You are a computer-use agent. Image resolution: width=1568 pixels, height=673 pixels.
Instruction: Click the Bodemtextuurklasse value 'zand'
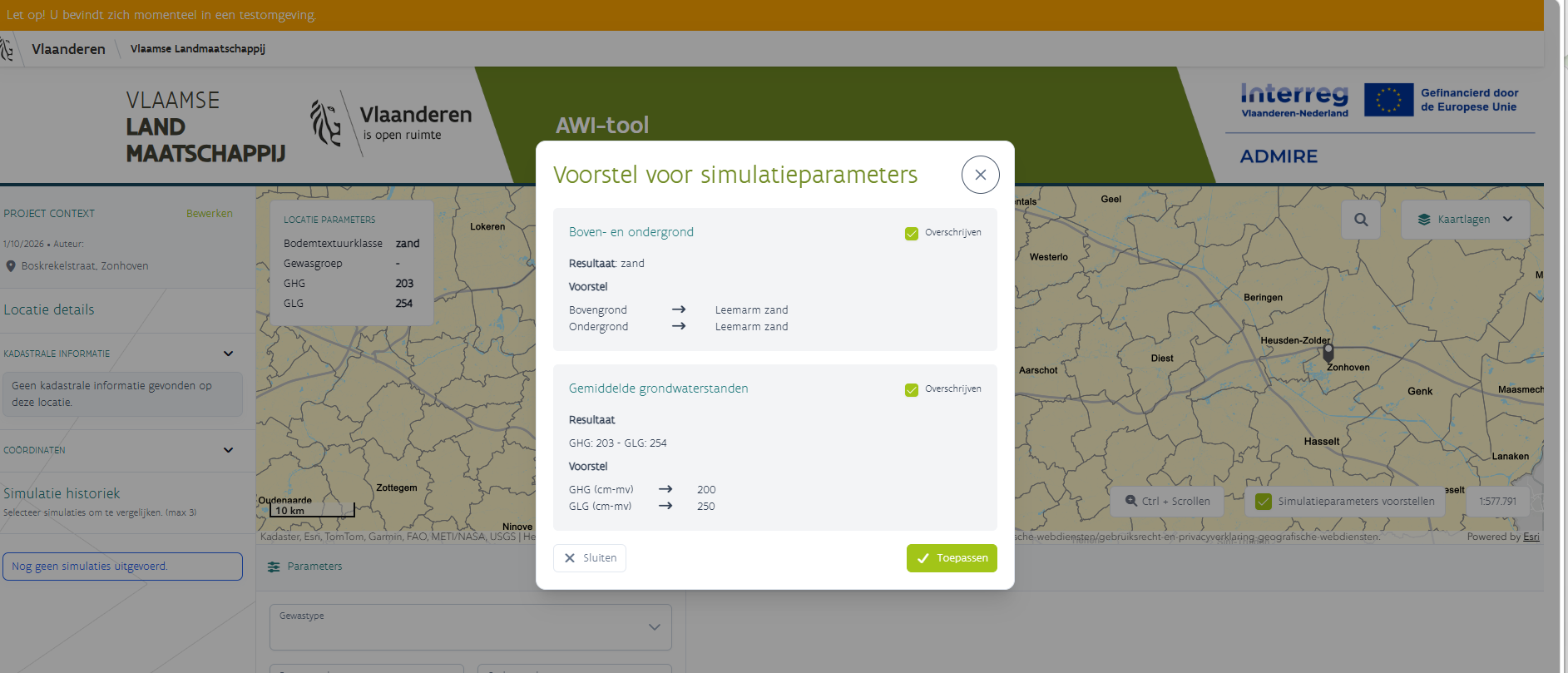tap(408, 244)
